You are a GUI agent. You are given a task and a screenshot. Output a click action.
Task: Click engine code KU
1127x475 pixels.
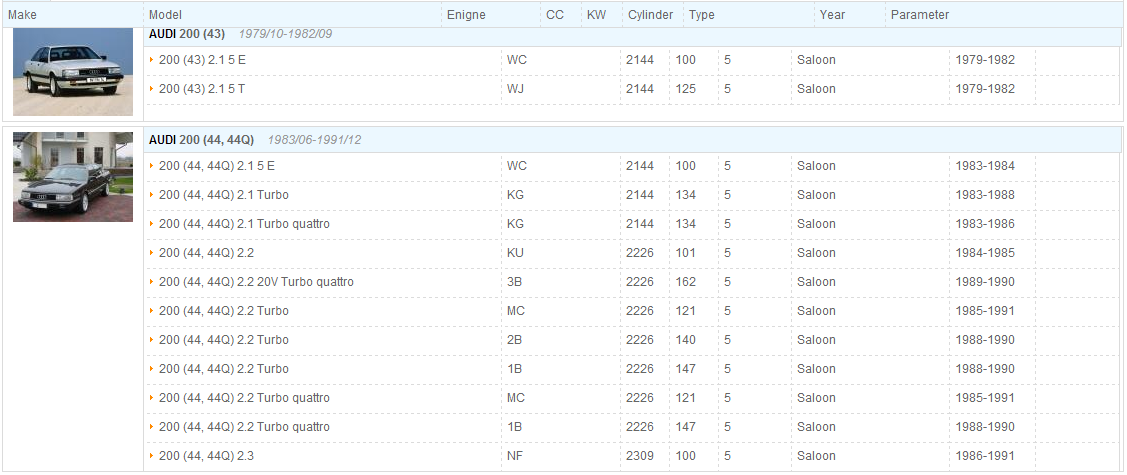[x=515, y=253]
